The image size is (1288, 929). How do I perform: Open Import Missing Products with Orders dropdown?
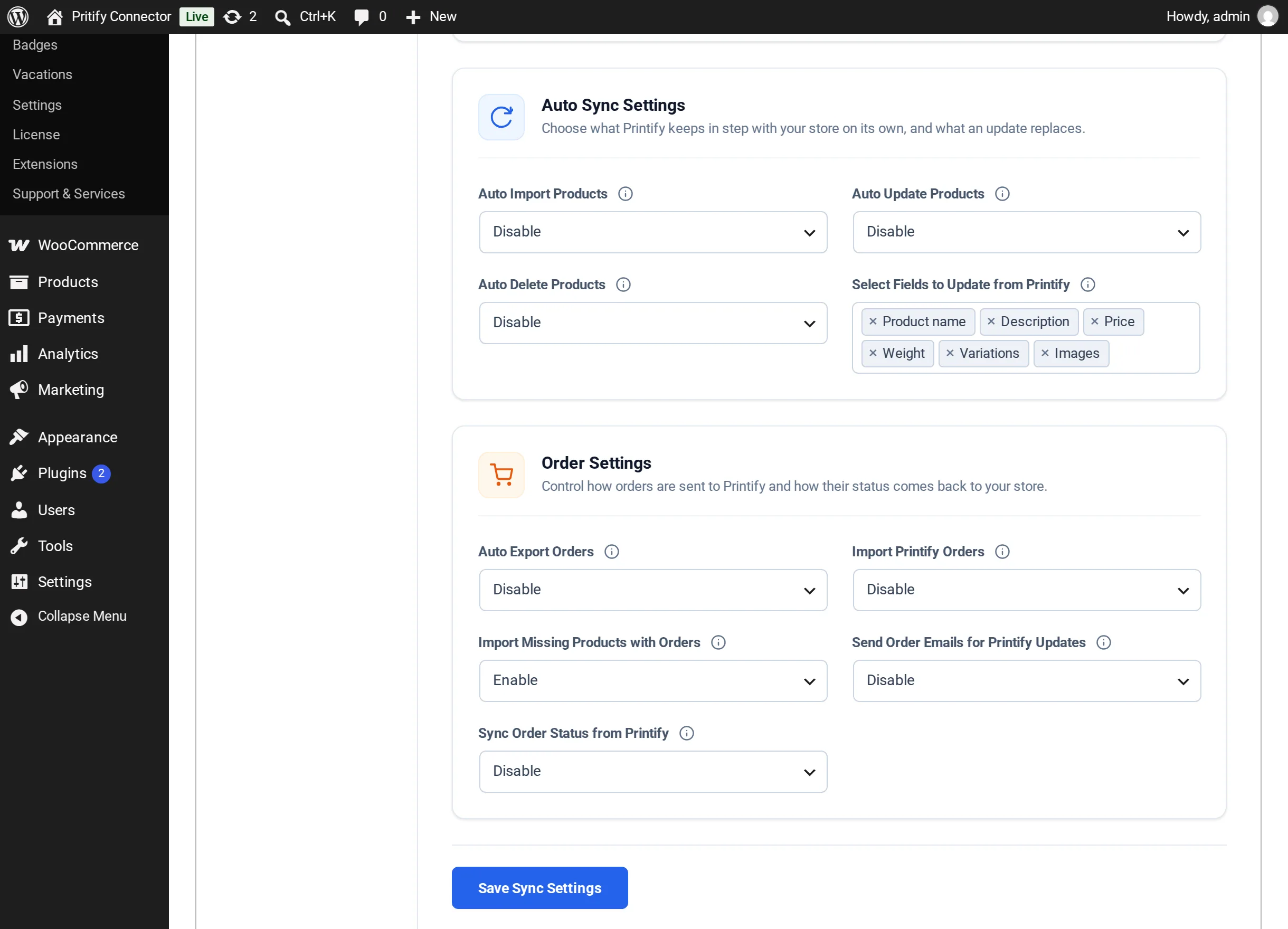[x=653, y=681]
